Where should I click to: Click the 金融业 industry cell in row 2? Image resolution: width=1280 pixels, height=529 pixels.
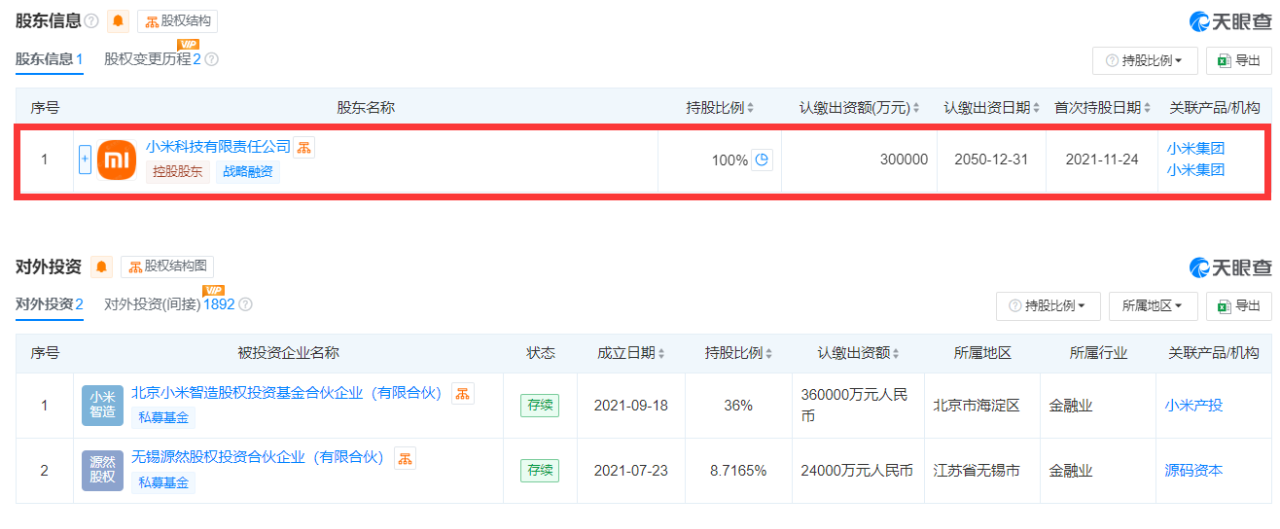tap(1098, 470)
